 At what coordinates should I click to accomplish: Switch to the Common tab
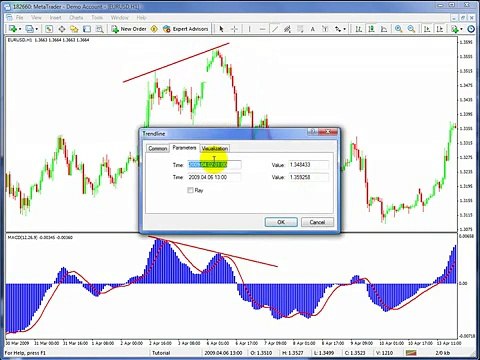pos(158,148)
